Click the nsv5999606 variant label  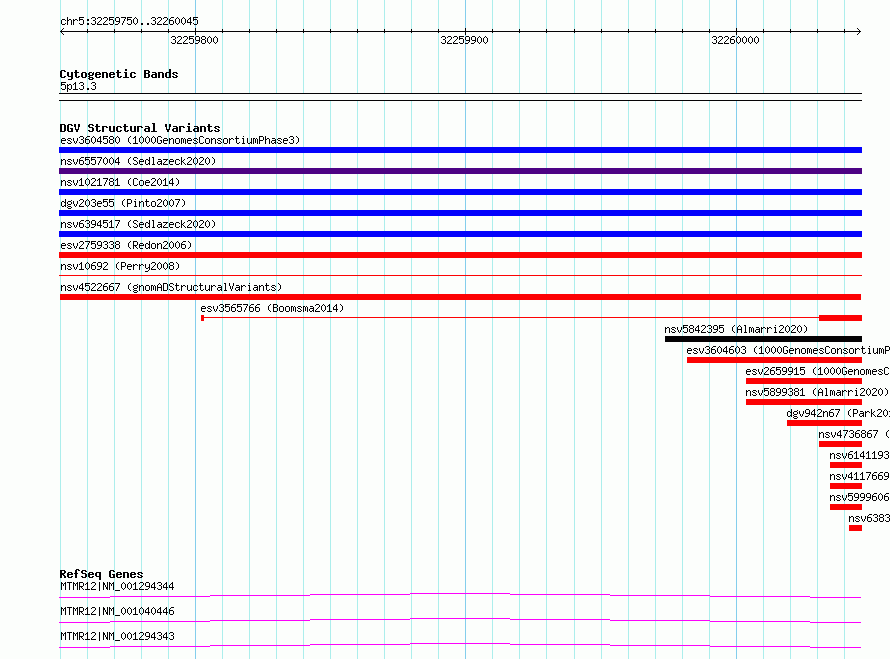[x=859, y=497]
